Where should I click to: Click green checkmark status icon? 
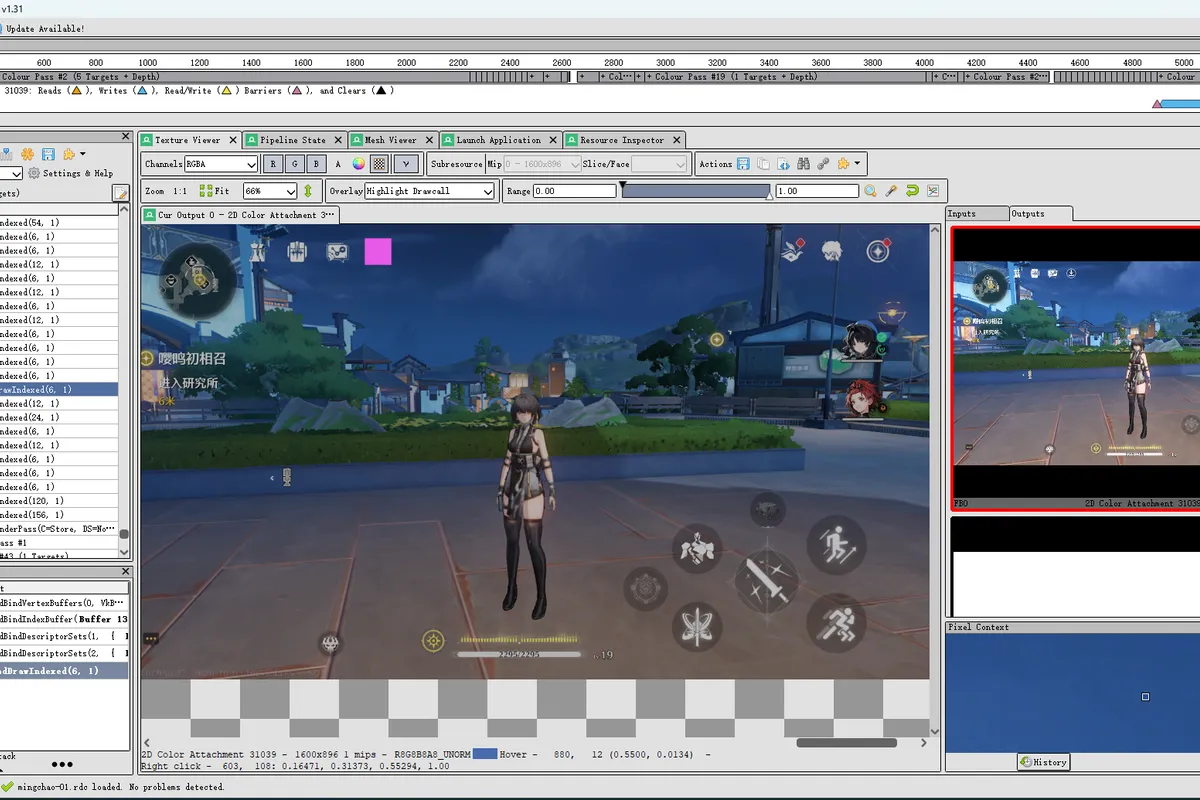click(8, 787)
